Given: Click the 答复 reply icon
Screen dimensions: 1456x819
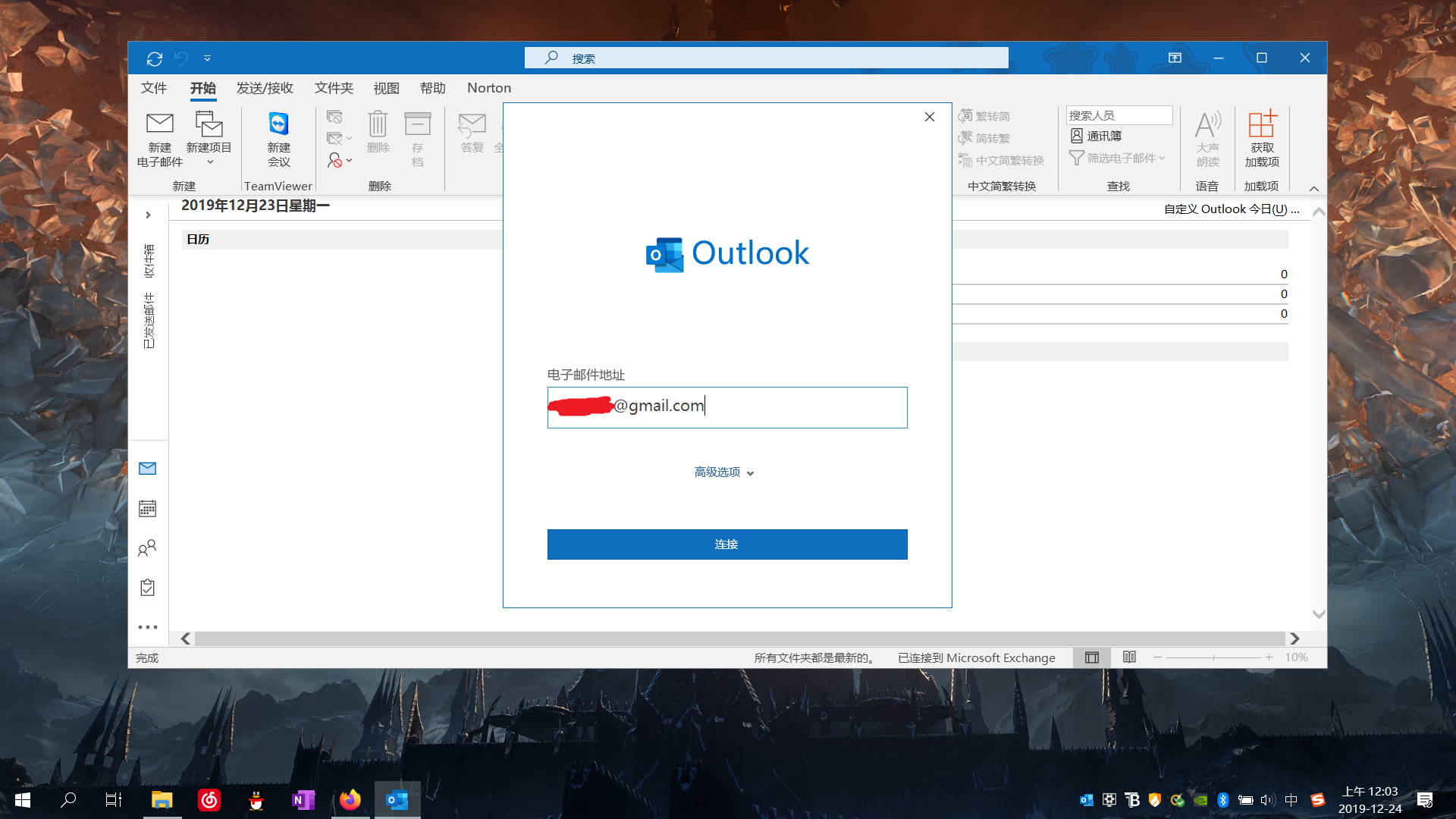Looking at the screenshot, I should point(472,125).
